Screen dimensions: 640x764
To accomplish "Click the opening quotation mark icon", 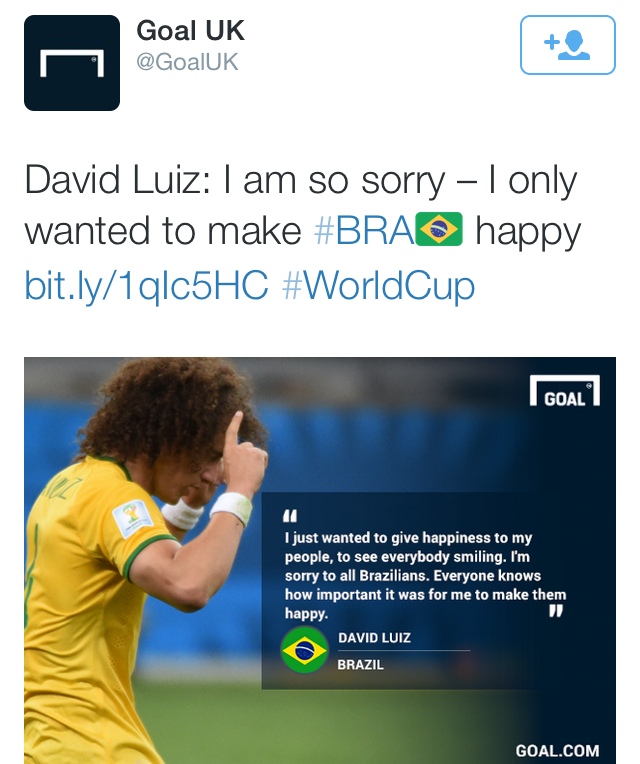I will pyautogui.click(x=290, y=516).
